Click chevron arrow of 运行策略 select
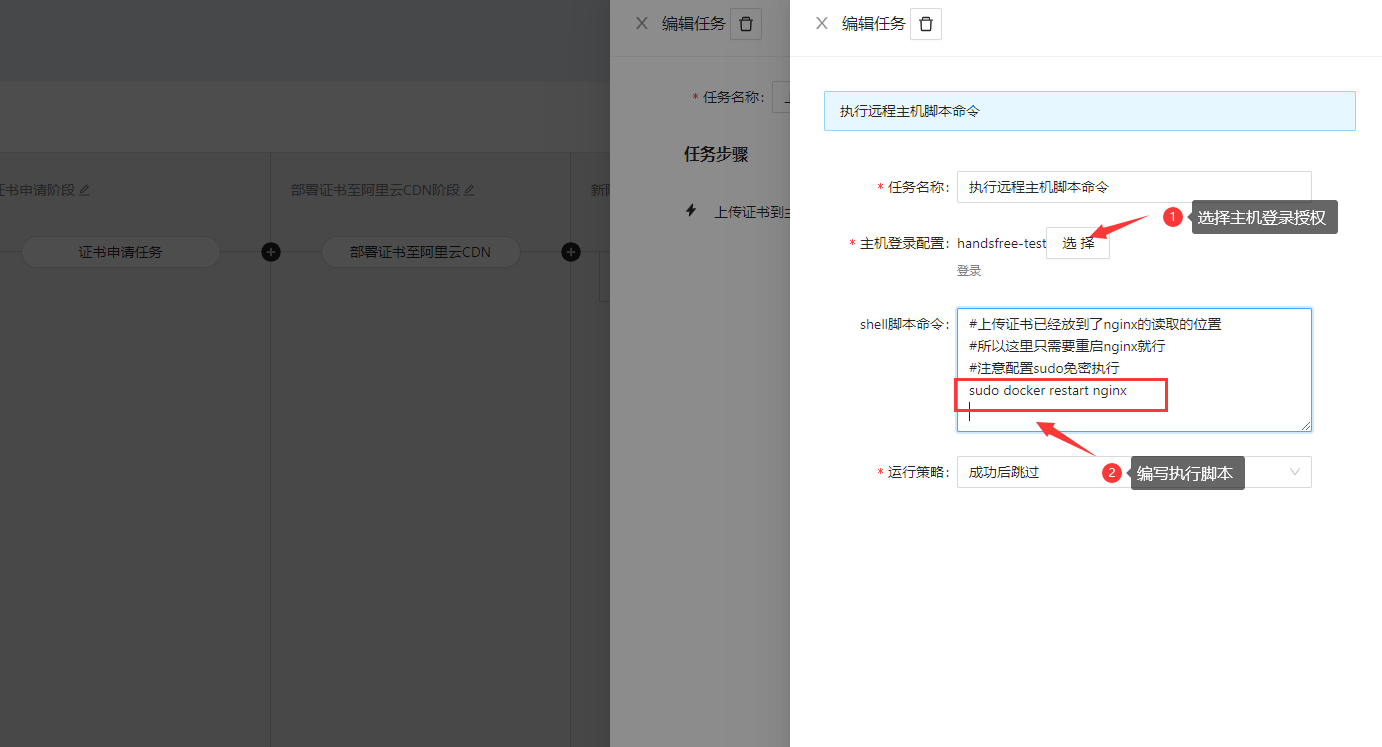The width and height of the screenshot is (1382, 747). tap(1295, 472)
